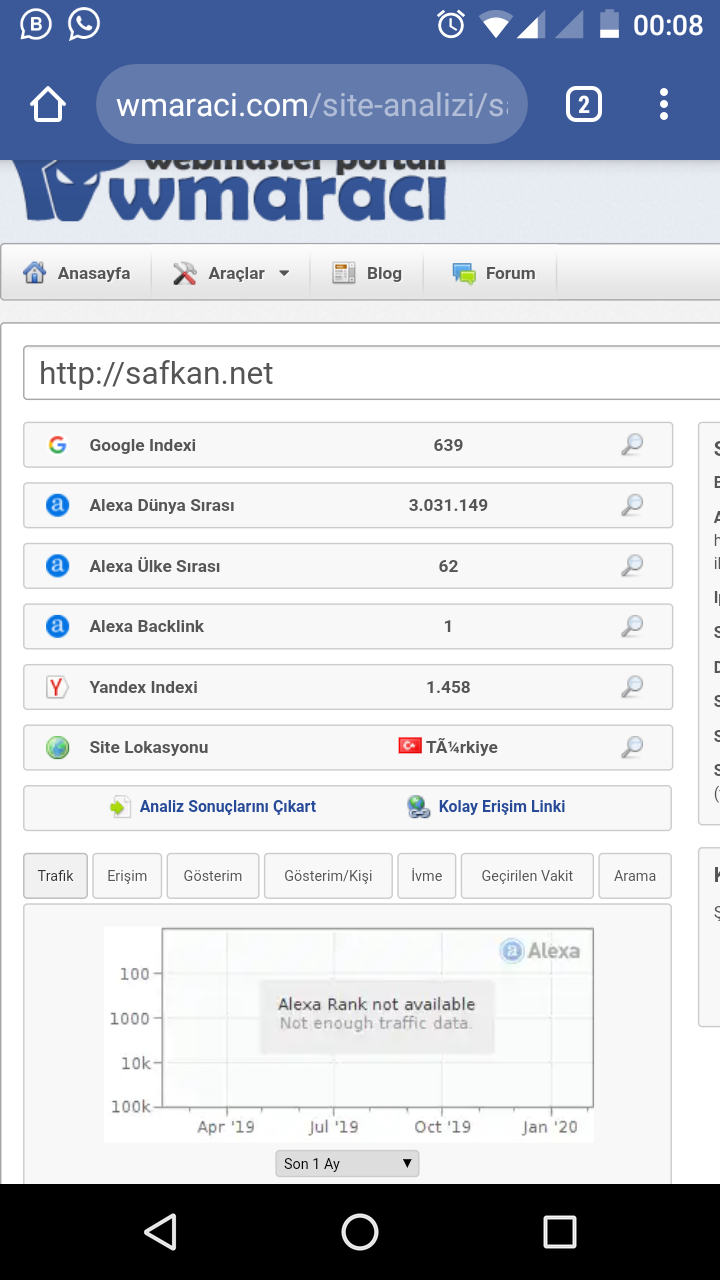
Task: Tap the site URL input field
Action: point(370,373)
